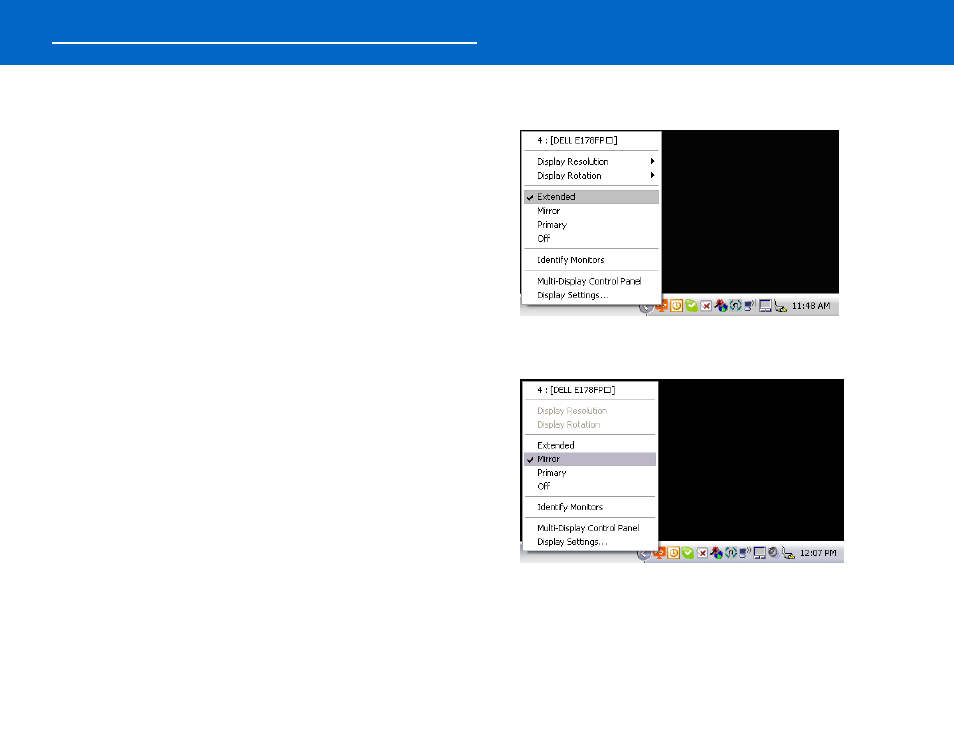
Task: Open Display Settings... in 12:07 PM menu
Action: click(x=590, y=542)
